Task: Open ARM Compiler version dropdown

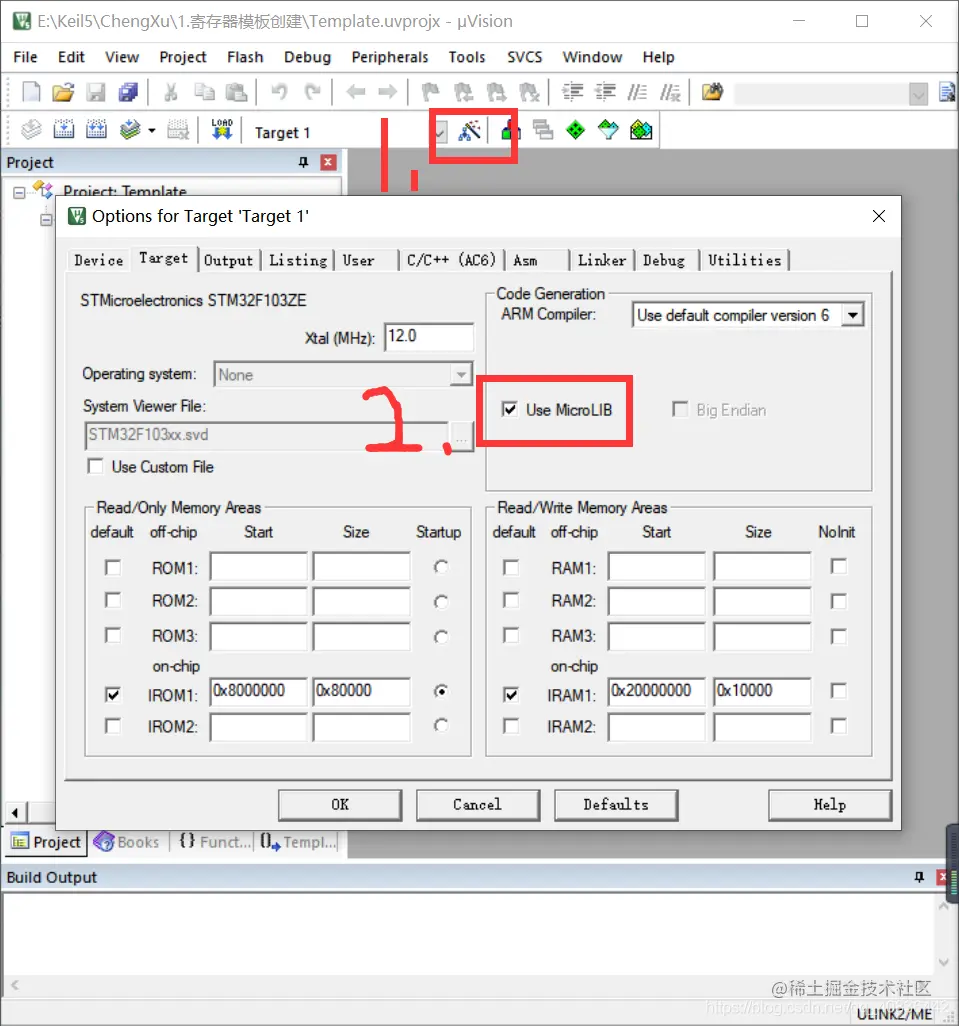Action: click(x=852, y=315)
